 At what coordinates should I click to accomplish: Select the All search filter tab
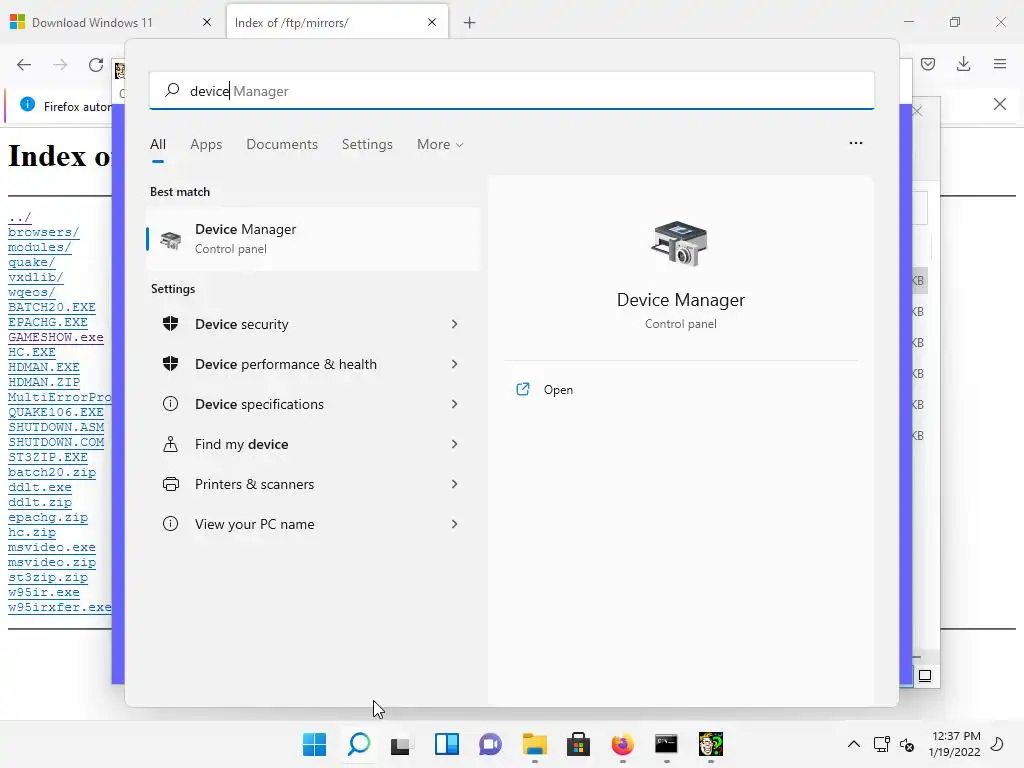158,144
